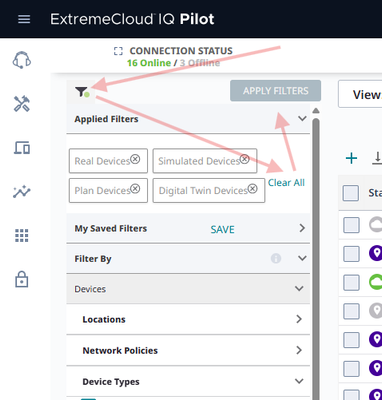Click the filter panel vertical scrollbar
Viewport: 382px width, 400px height.
(316, 258)
